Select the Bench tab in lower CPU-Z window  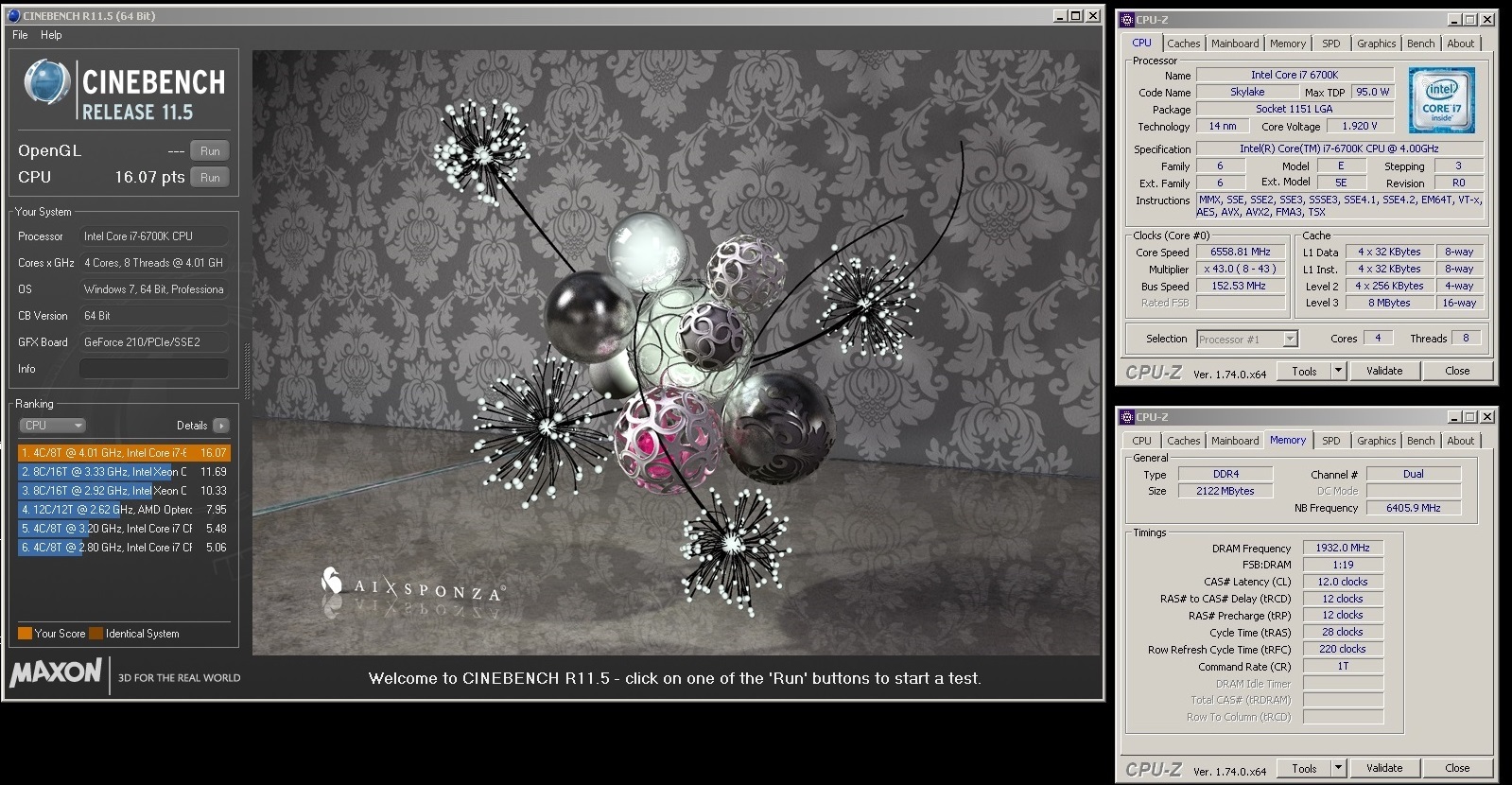pyautogui.click(x=1420, y=441)
